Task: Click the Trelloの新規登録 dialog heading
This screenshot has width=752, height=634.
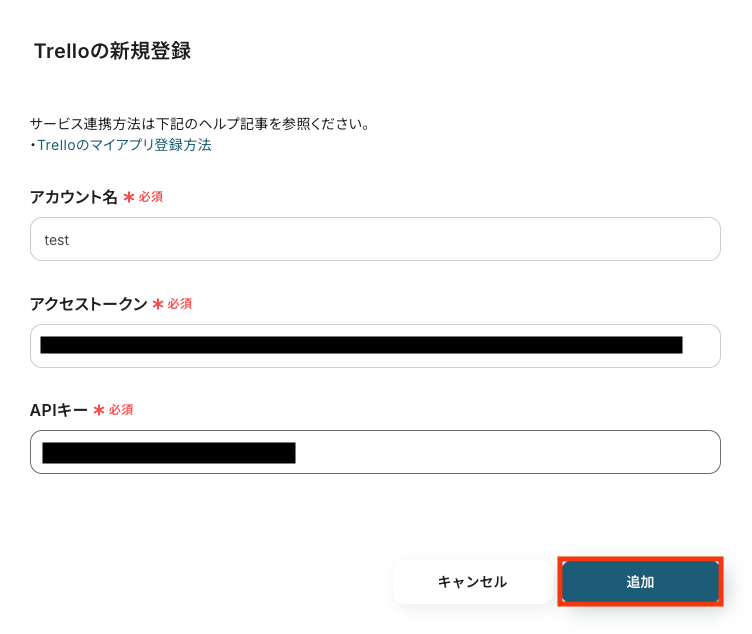Action: tap(112, 51)
